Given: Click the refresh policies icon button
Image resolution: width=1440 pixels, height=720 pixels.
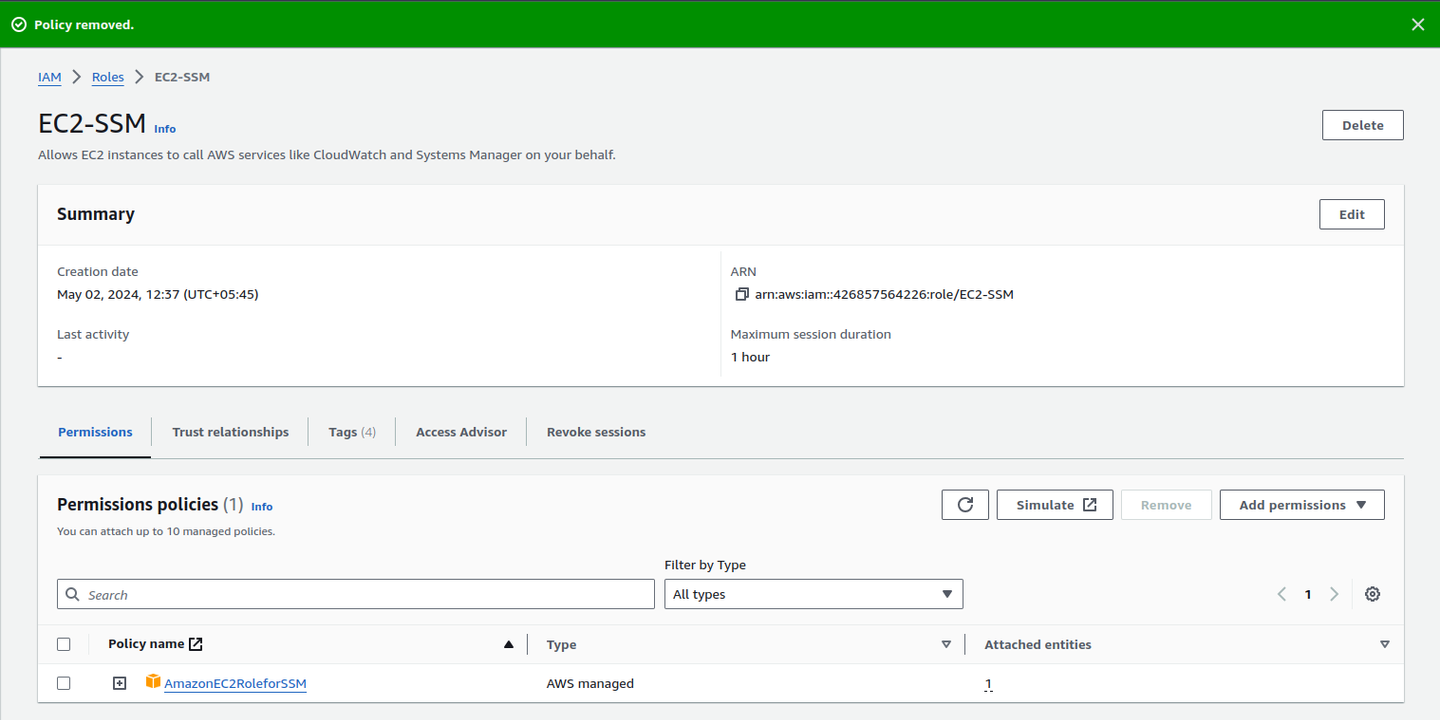Looking at the screenshot, I should (965, 505).
